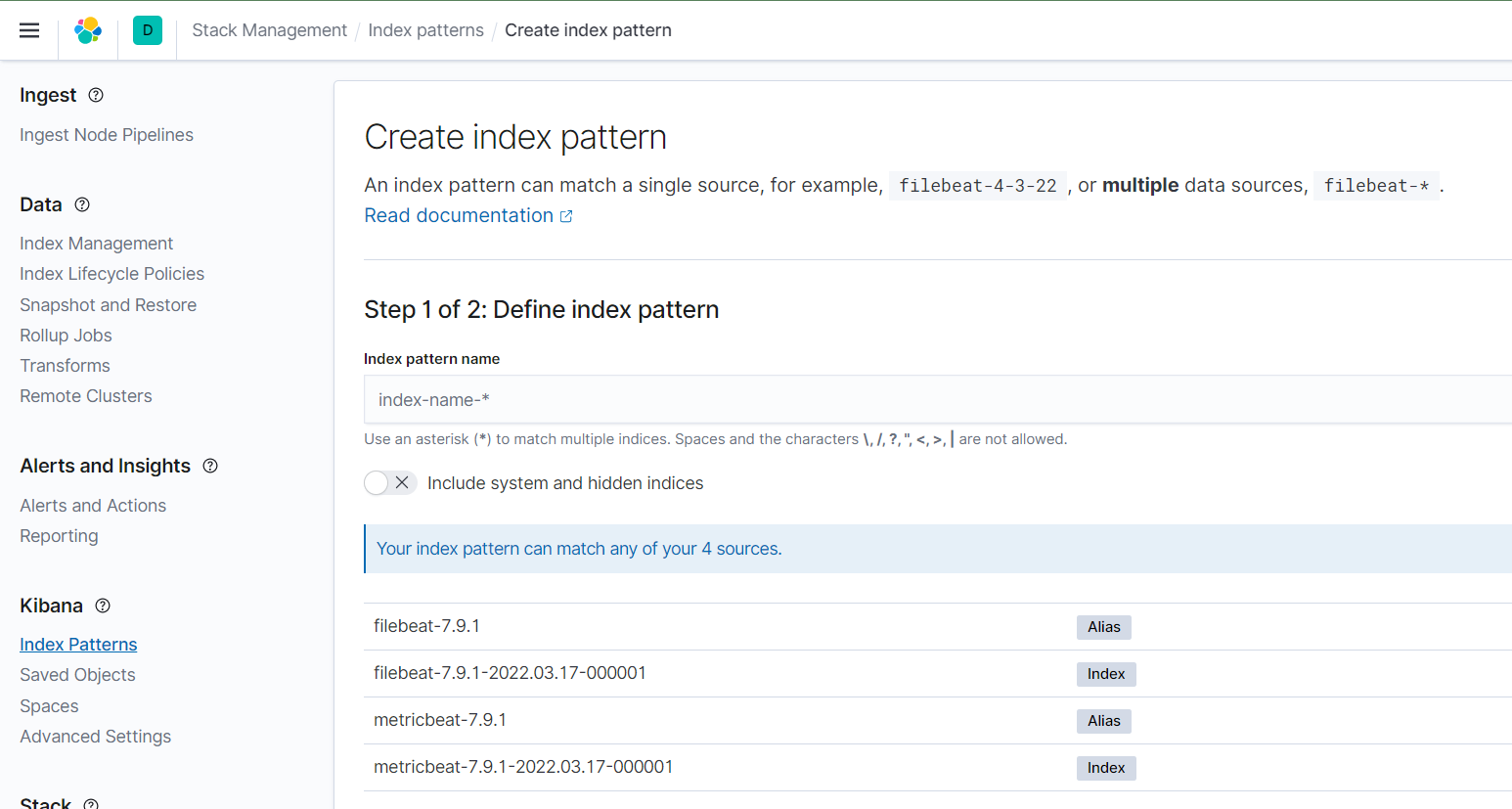Open Remote Clusters page

(86, 396)
